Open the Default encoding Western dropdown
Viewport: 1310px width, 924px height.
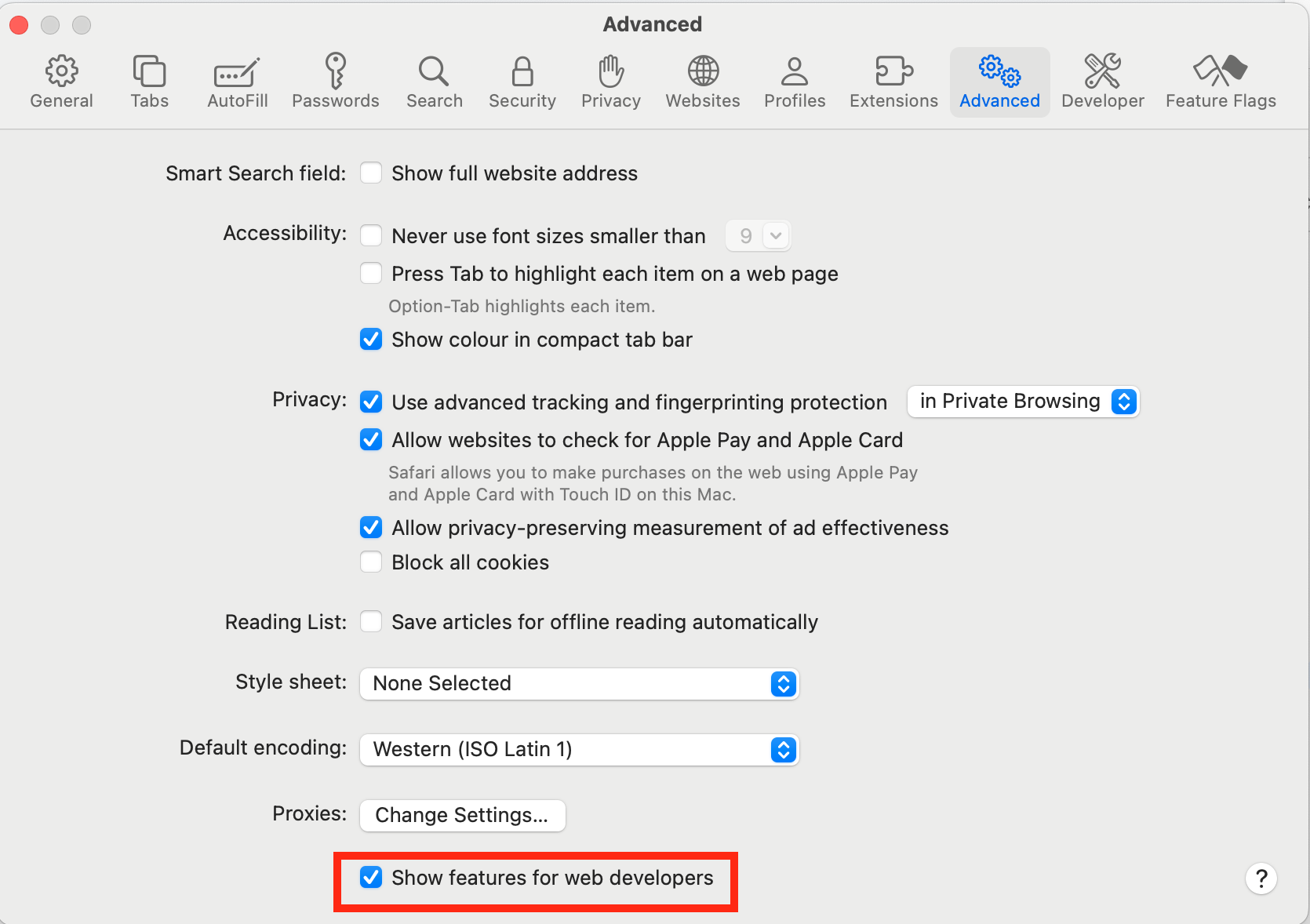pos(579,749)
